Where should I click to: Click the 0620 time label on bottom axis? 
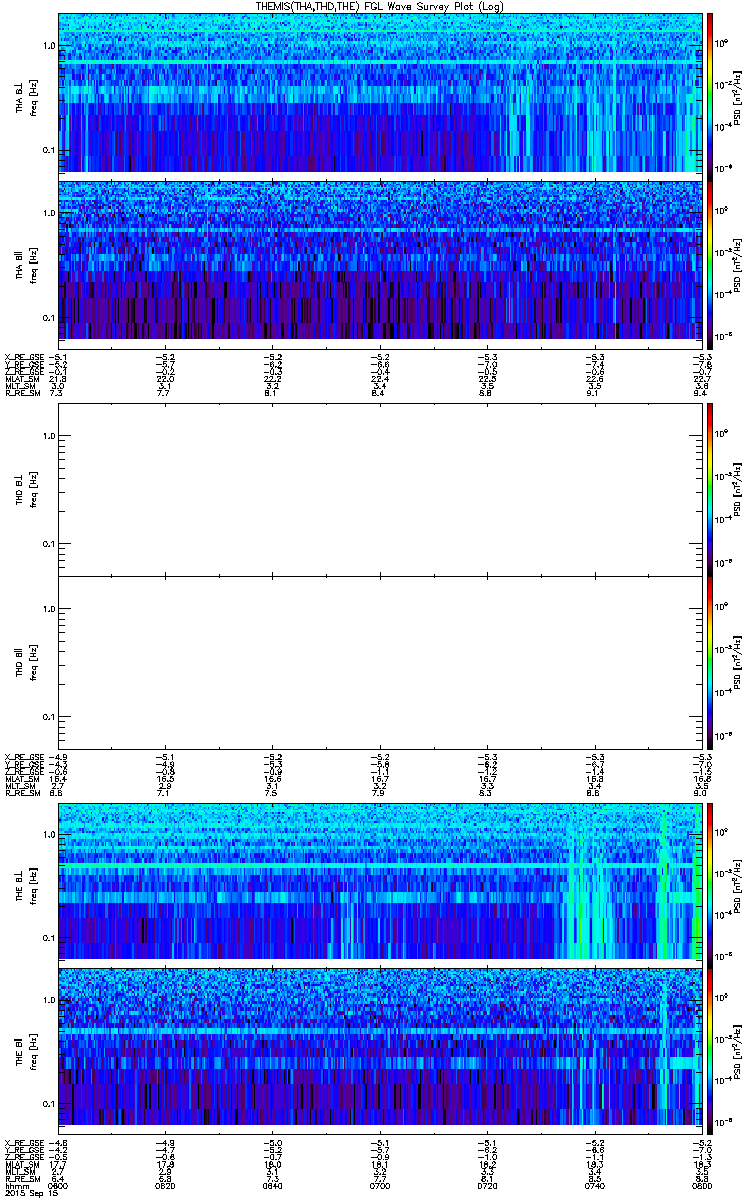pos(165,1185)
